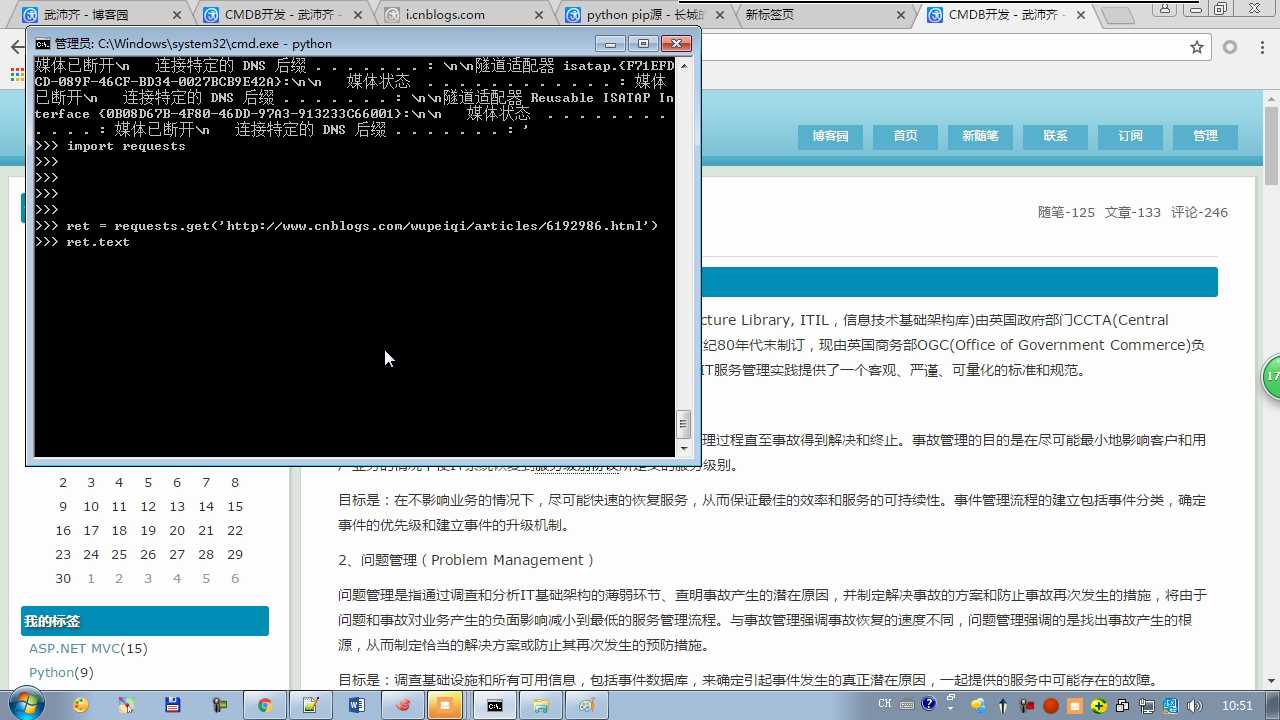Open the second CMDB开发 browser tab
Image resolution: width=1280 pixels, height=720 pixels.
(x=1005, y=15)
